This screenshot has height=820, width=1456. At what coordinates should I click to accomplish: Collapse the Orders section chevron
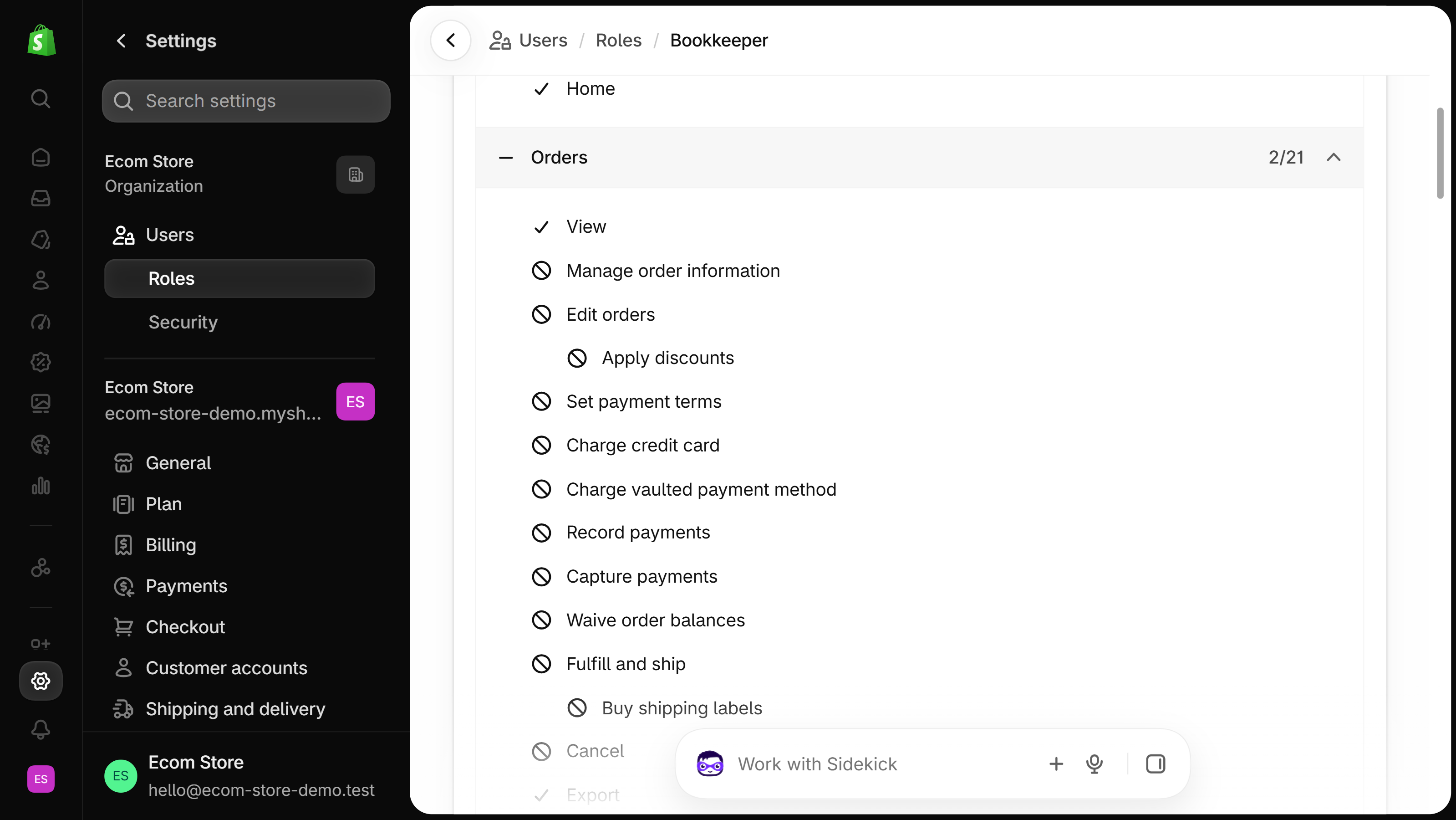[1334, 157]
